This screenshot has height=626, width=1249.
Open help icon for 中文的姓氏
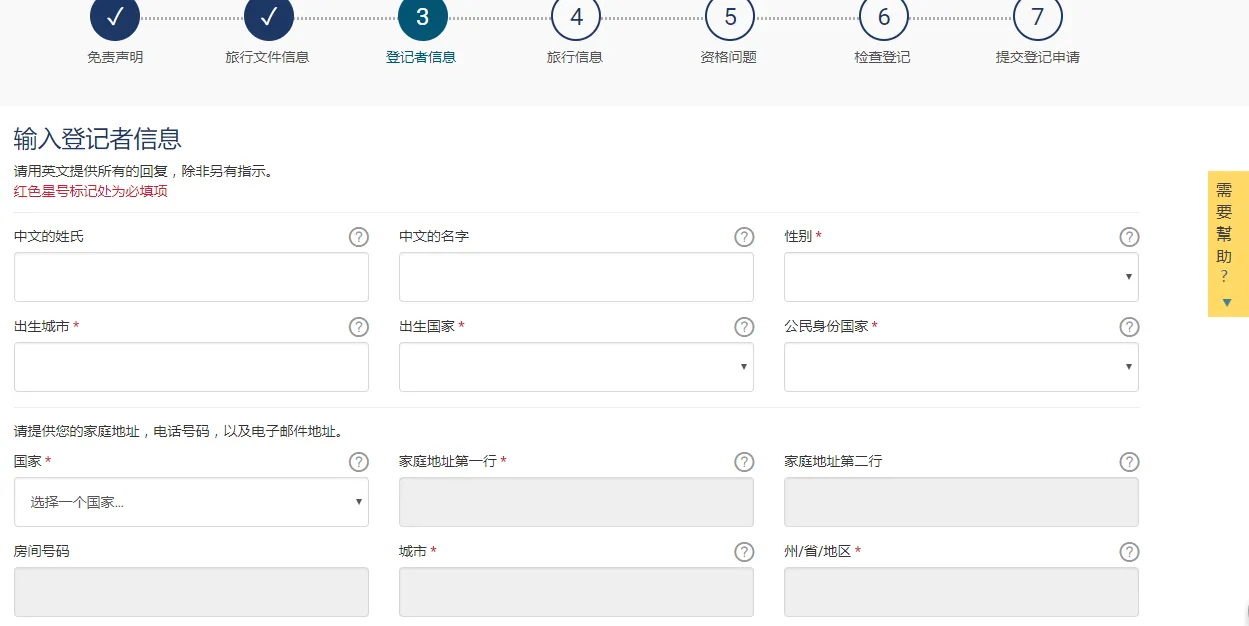(359, 237)
